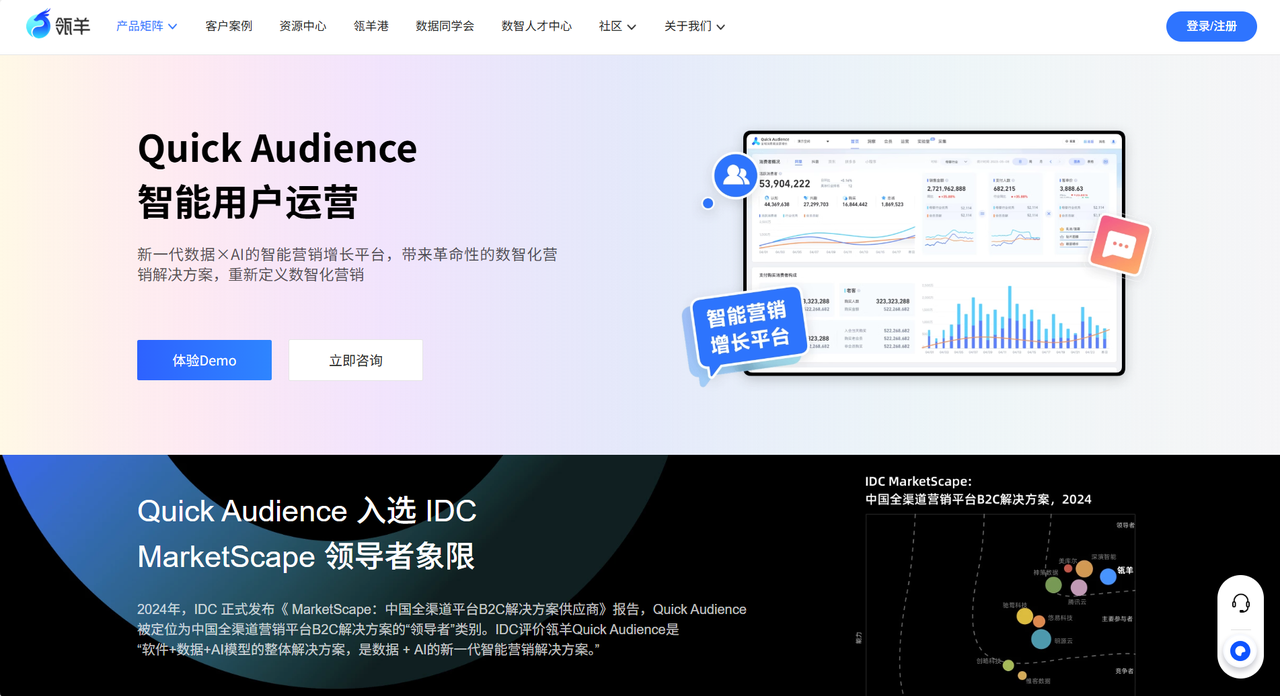Screen dimensions: 1280x696
Task: Go to 资源中心 in the navigation
Action: 303,26
